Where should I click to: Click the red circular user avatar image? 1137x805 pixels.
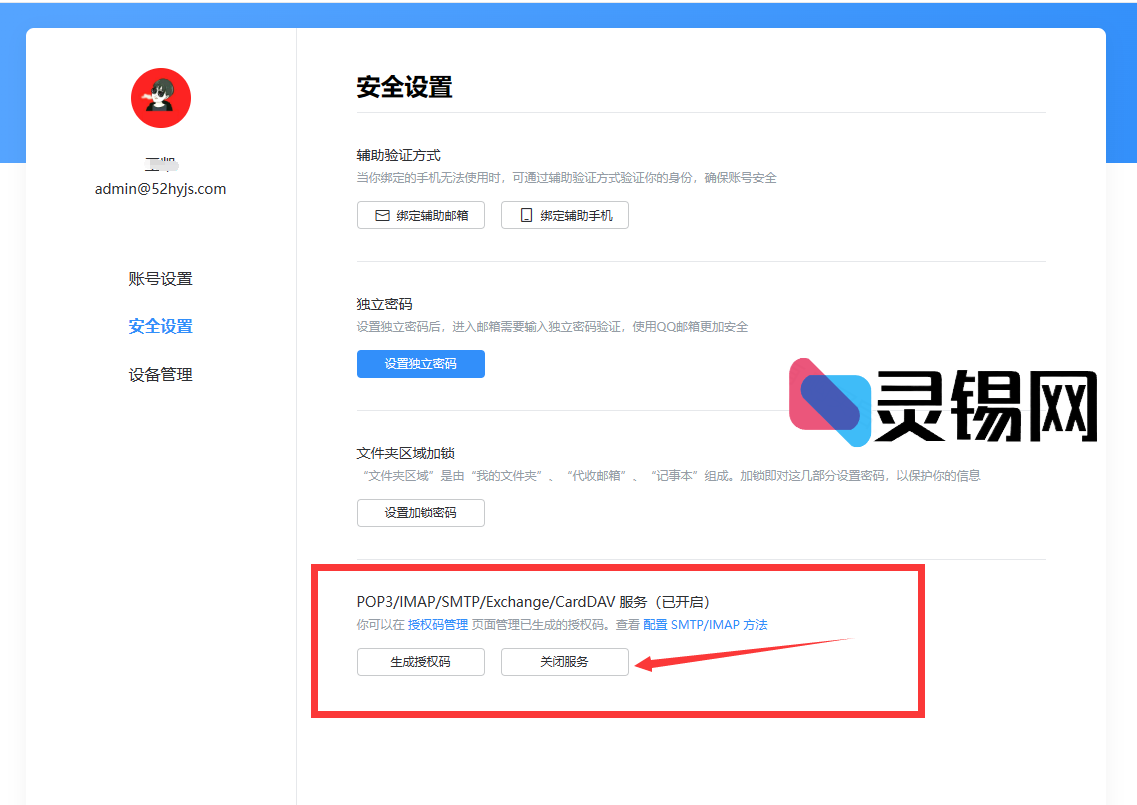[x=160, y=97]
